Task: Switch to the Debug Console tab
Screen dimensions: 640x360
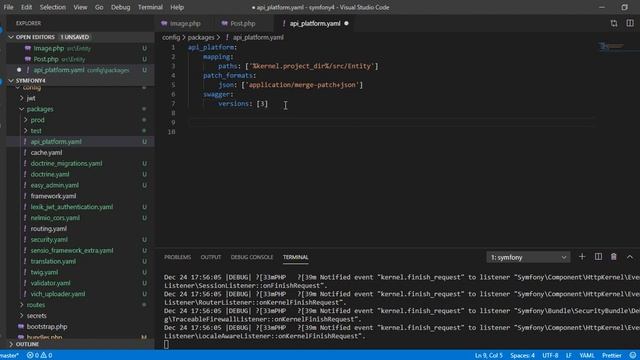Action: (x=252, y=258)
